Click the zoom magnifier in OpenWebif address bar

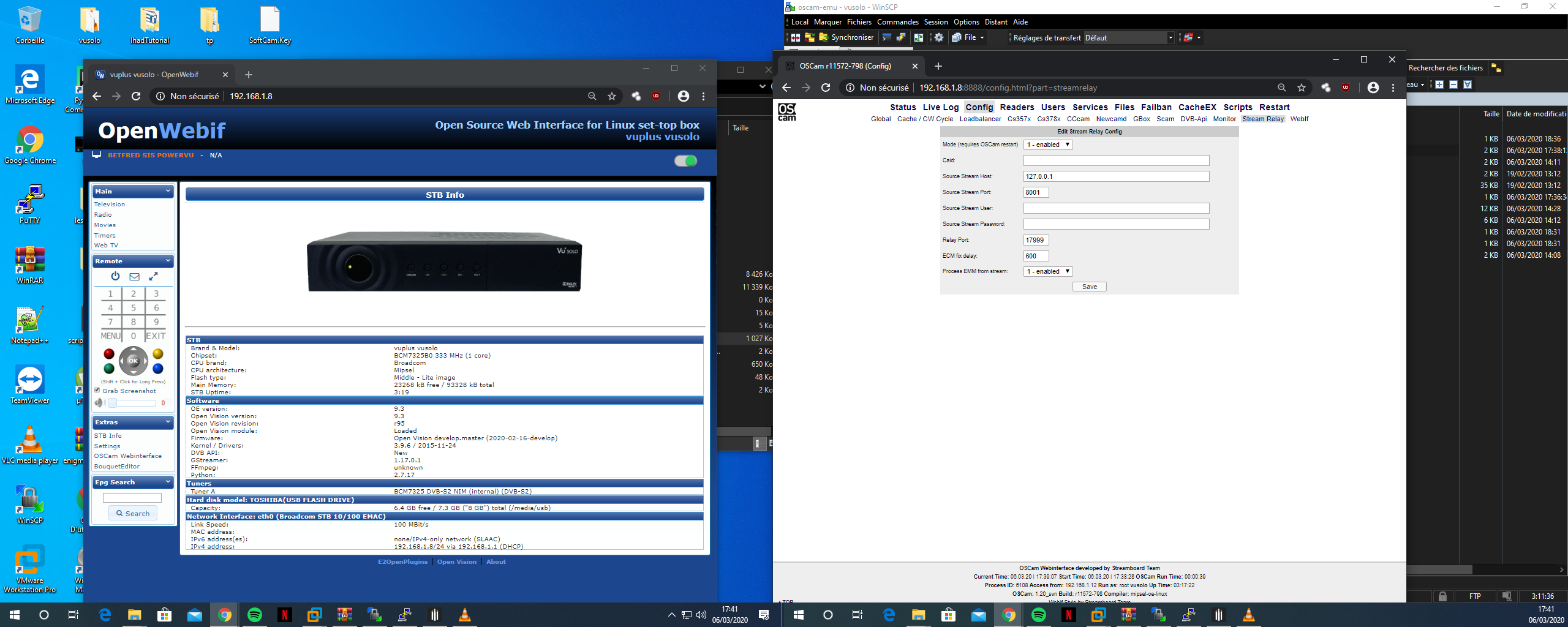pyautogui.click(x=592, y=96)
